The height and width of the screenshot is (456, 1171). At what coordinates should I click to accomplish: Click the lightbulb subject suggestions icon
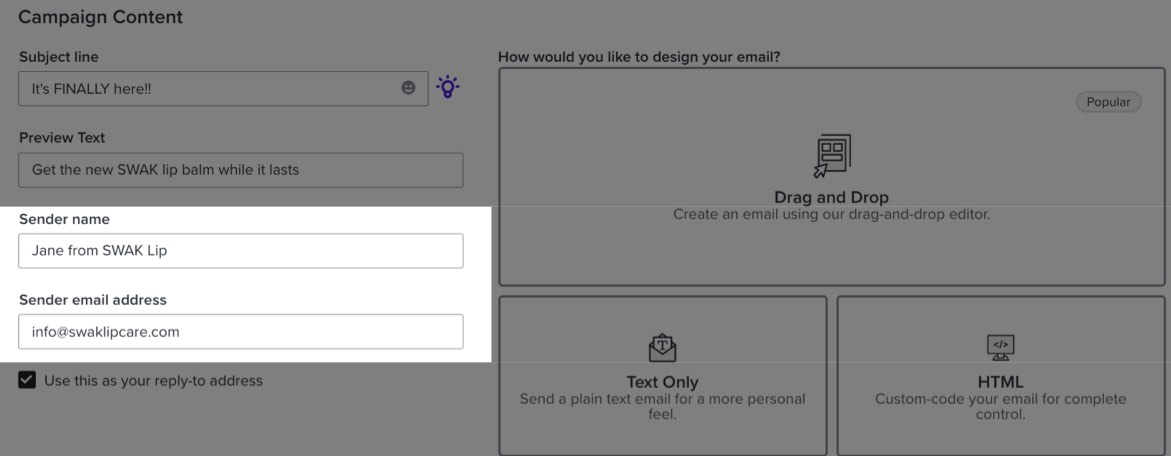448,88
